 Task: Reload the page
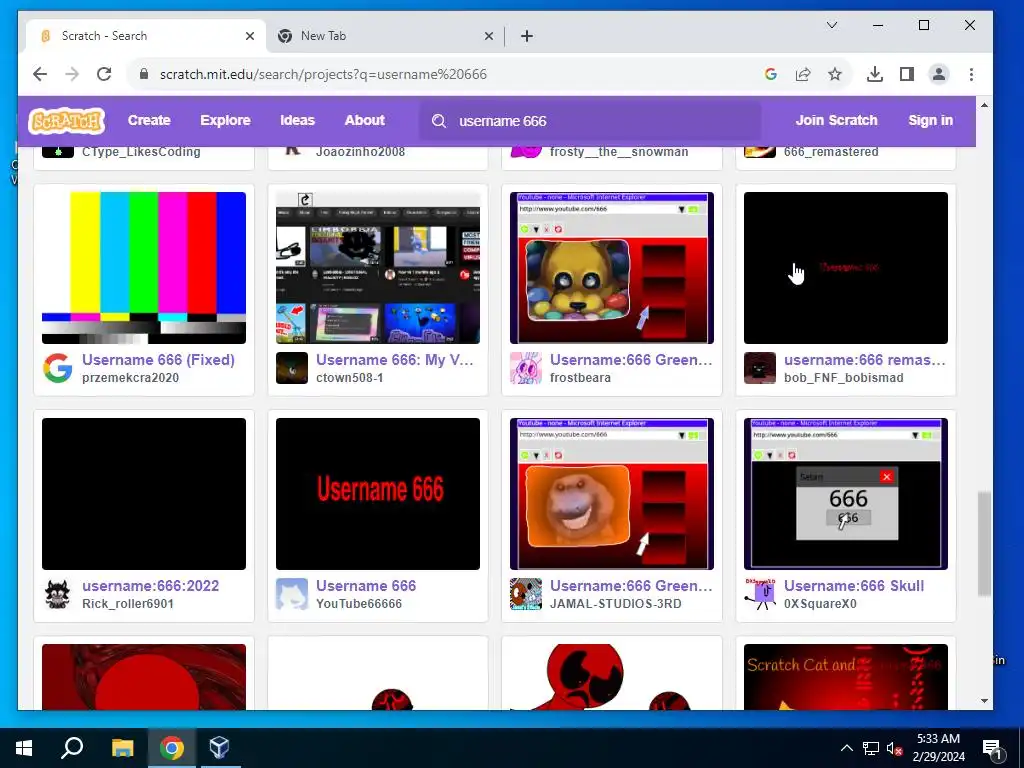point(104,74)
